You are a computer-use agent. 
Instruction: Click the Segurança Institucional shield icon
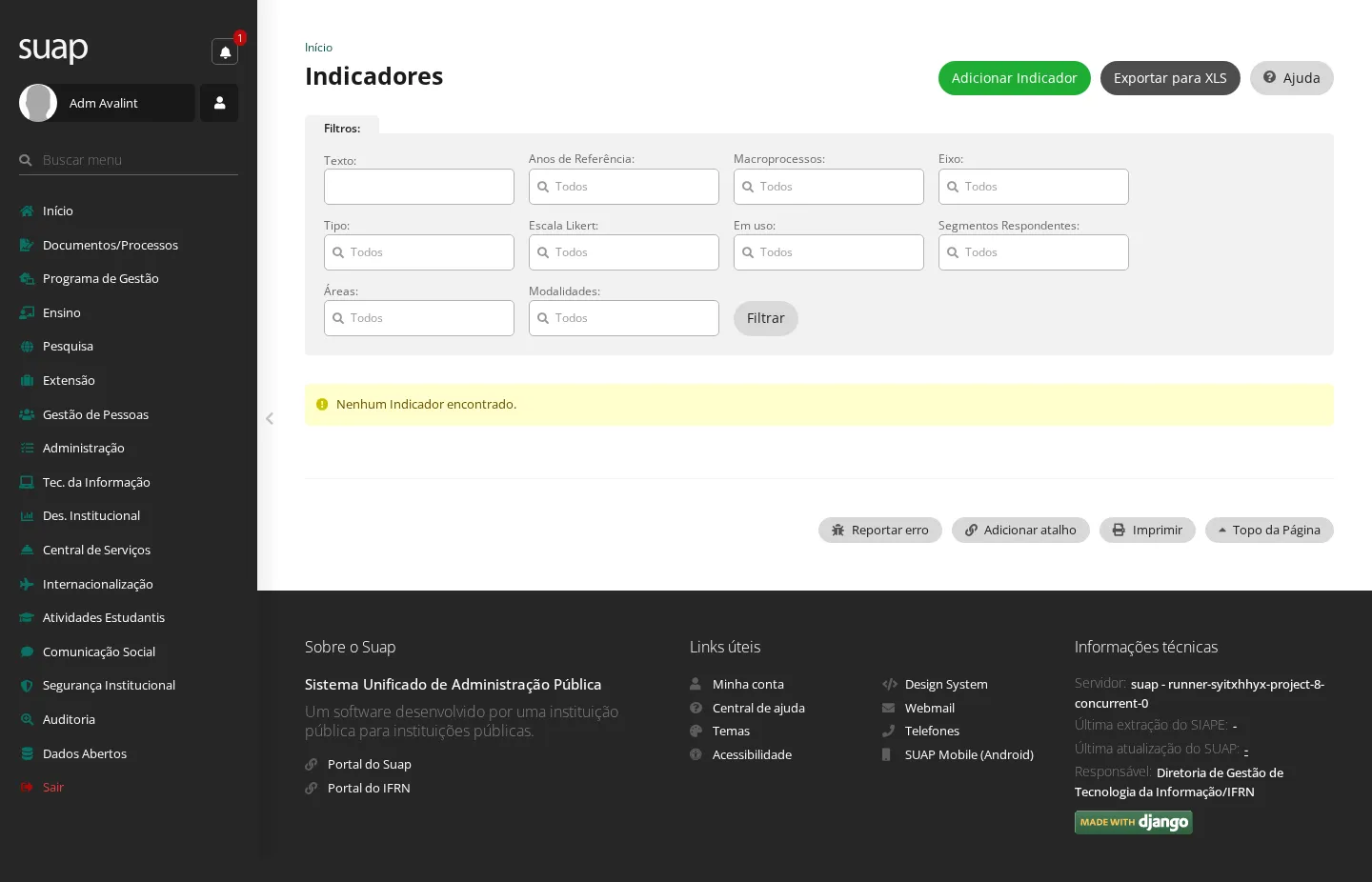point(27,685)
